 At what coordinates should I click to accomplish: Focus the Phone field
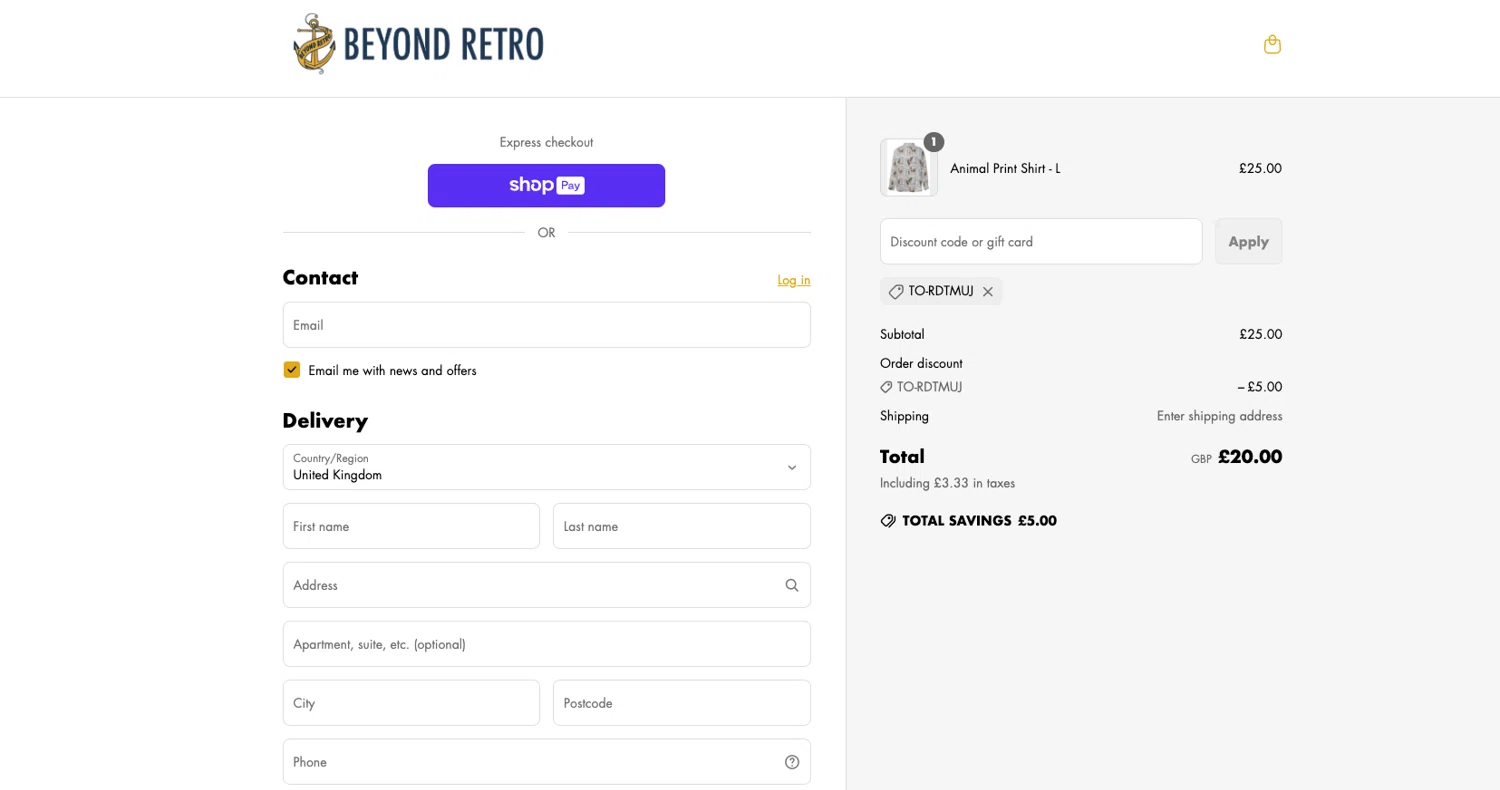[x=546, y=762]
